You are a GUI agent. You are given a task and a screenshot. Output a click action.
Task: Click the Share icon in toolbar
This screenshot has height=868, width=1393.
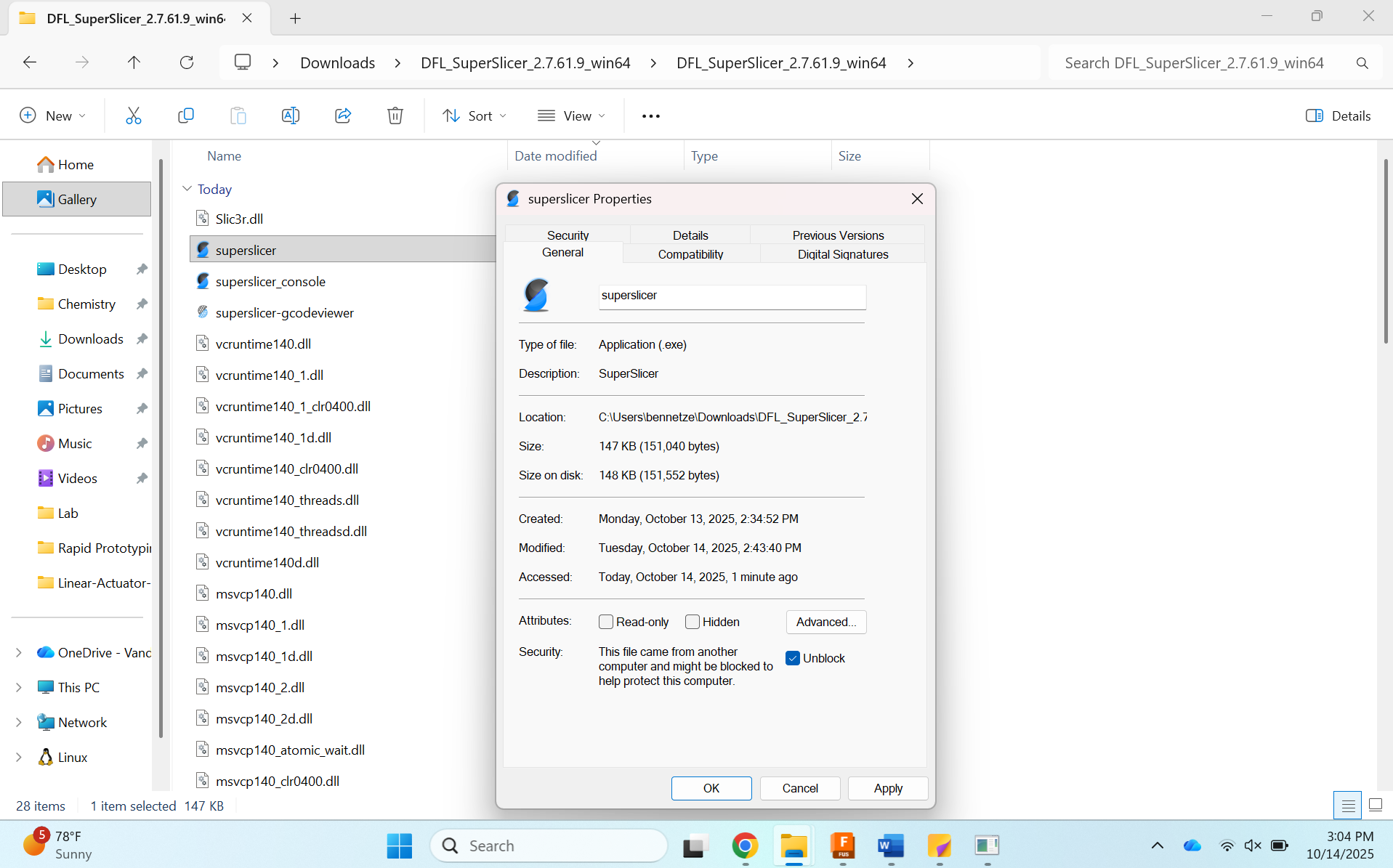tap(342, 115)
